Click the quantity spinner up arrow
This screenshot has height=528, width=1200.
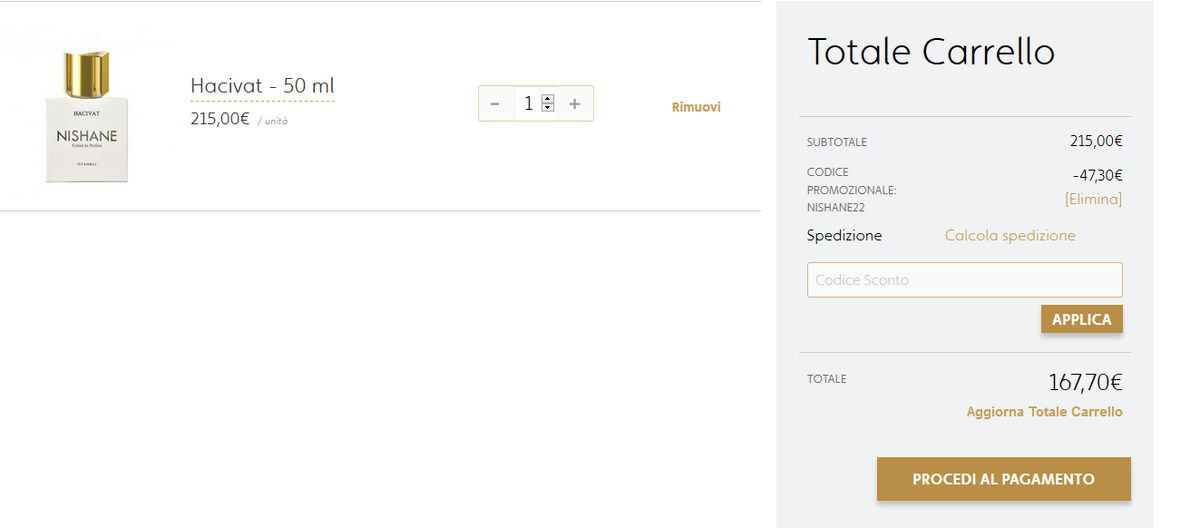tap(547, 99)
